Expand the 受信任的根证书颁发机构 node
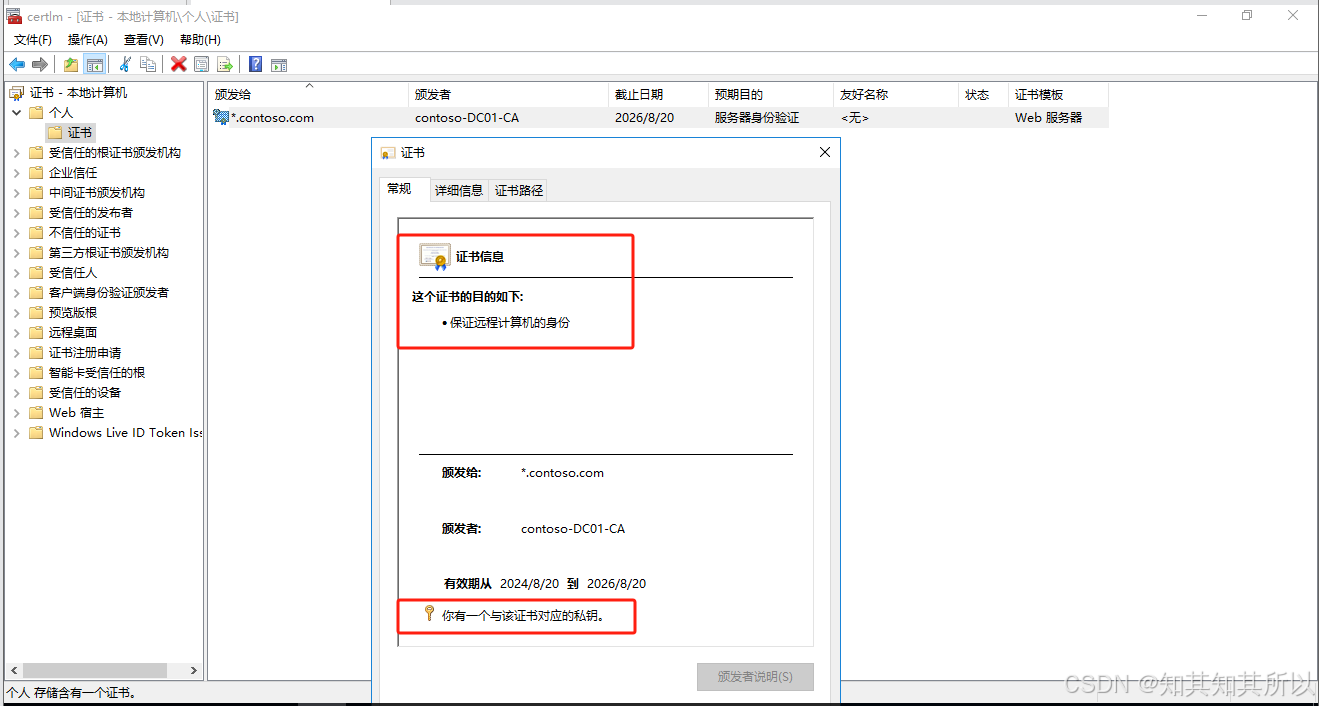 coord(17,153)
